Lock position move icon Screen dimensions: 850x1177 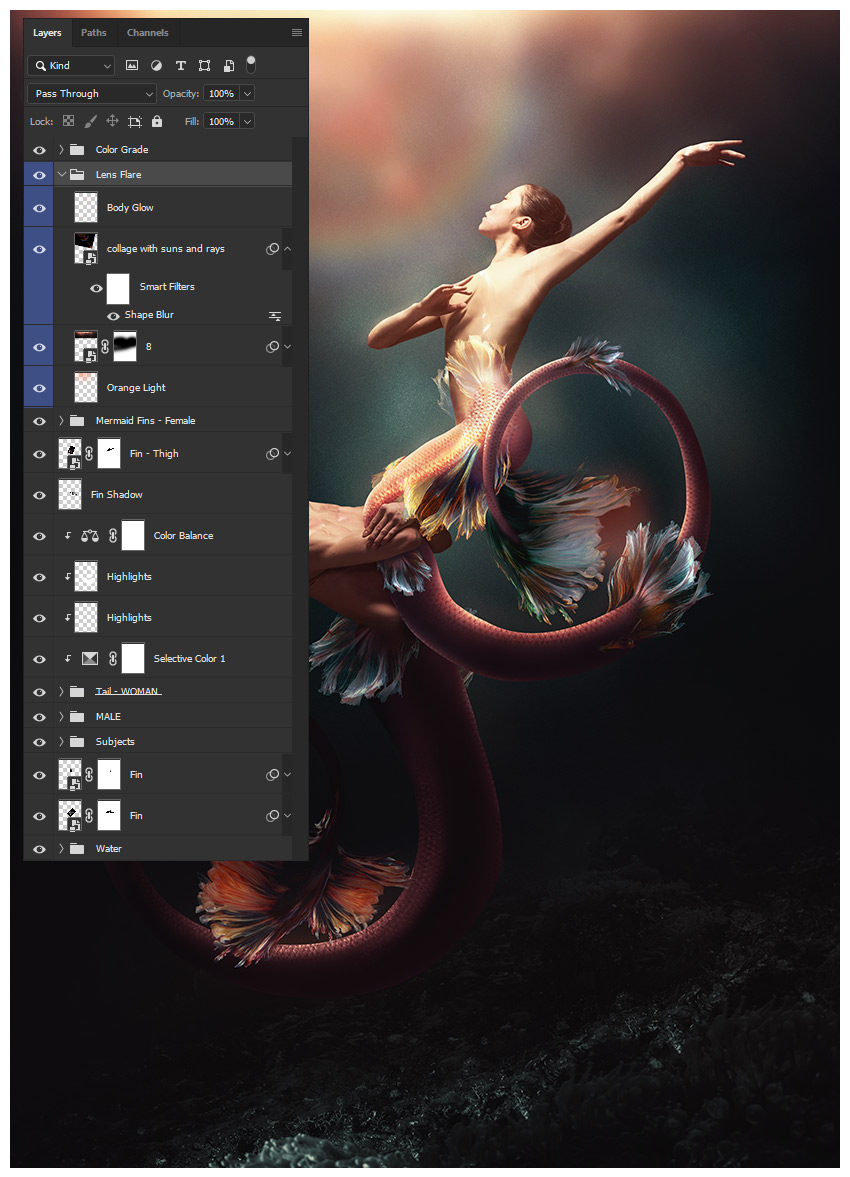[x=113, y=121]
